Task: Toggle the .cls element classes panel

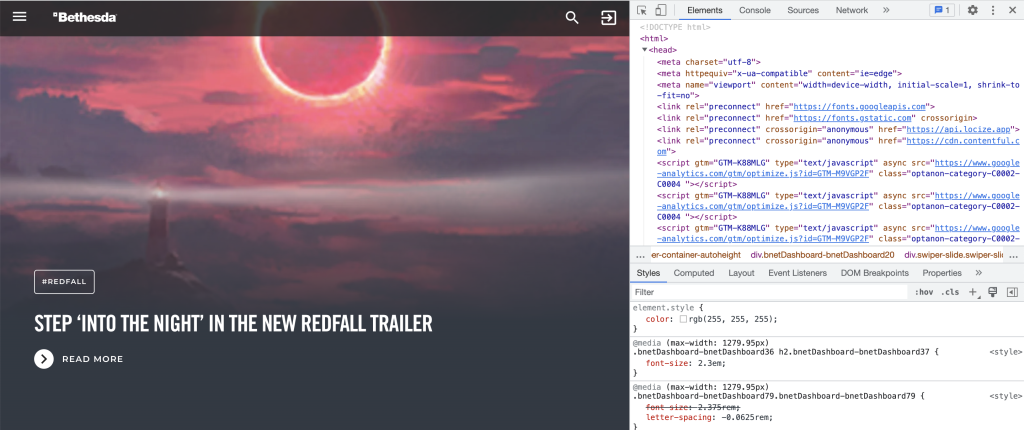Action: coord(950,292)
